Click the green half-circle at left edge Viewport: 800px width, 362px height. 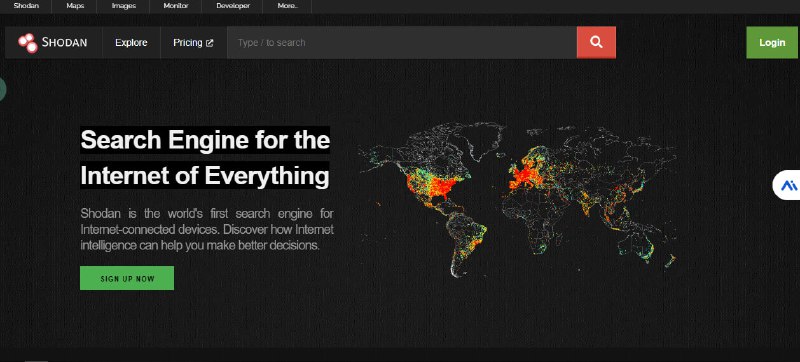pyautogui.click(x=3, y=89)
